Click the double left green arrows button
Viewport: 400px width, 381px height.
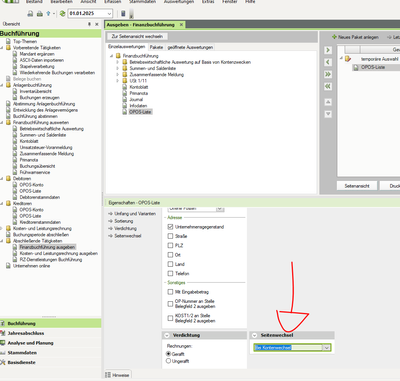[328, 86]
